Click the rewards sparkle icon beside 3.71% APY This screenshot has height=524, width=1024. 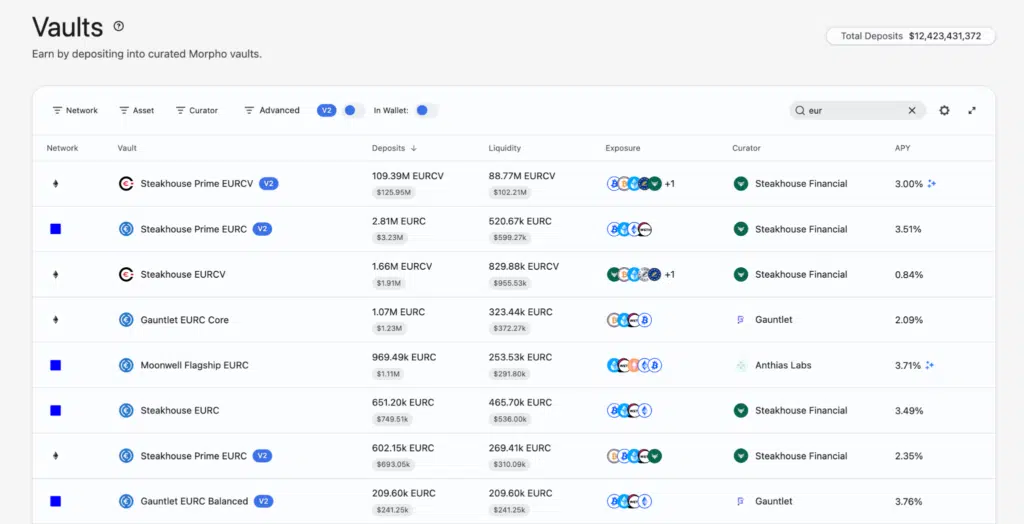click(930, 365)
